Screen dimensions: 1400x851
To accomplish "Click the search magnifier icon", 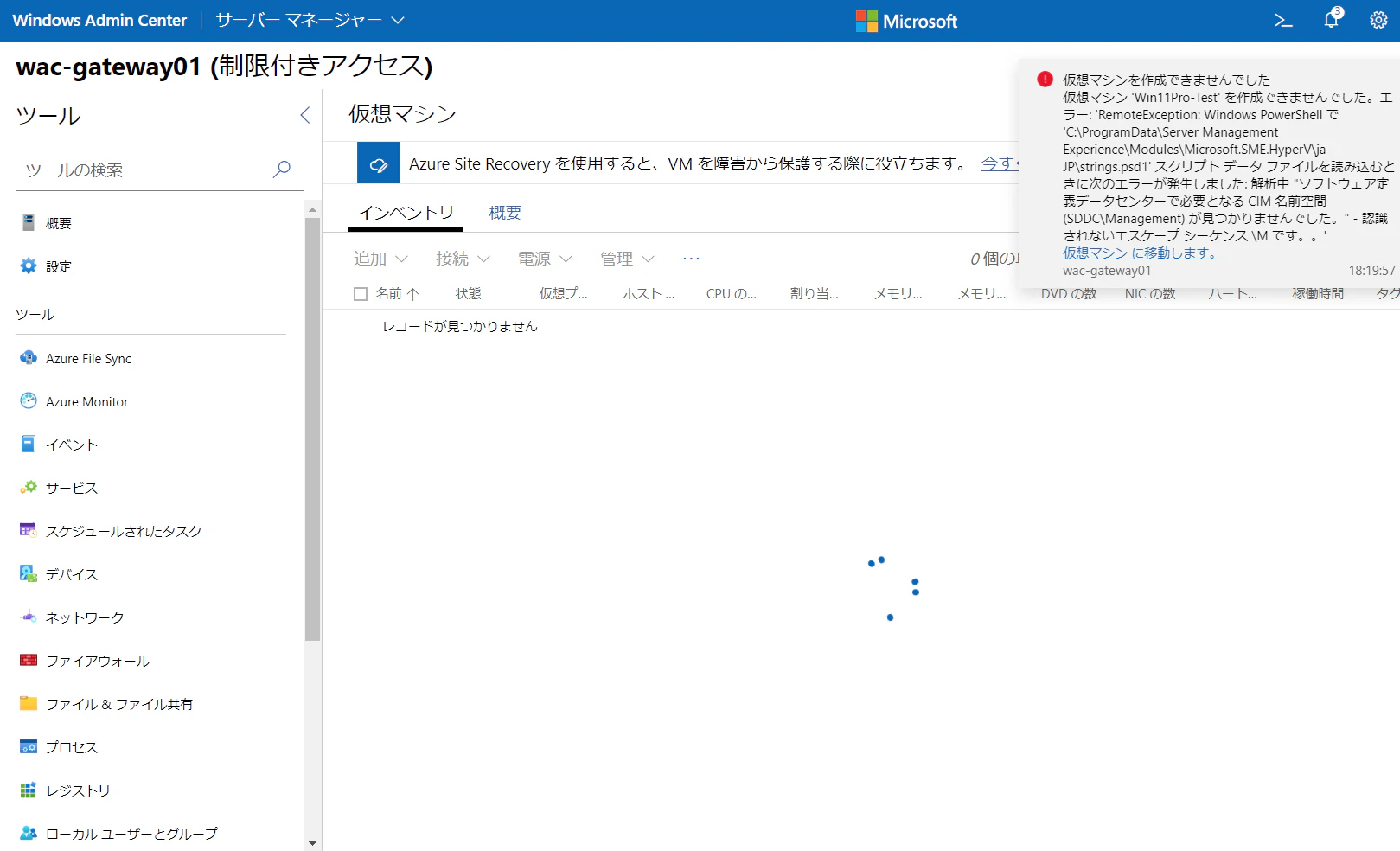I will point(282,170).
